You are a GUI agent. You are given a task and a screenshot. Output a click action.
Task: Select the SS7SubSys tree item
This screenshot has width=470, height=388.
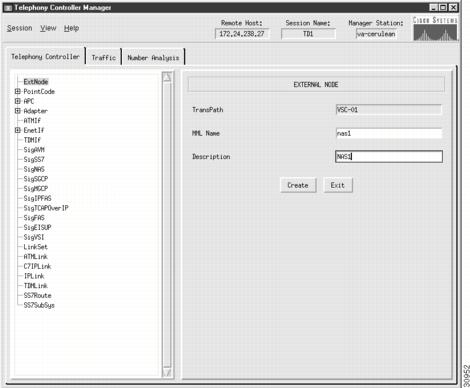[x=39, y=305]
